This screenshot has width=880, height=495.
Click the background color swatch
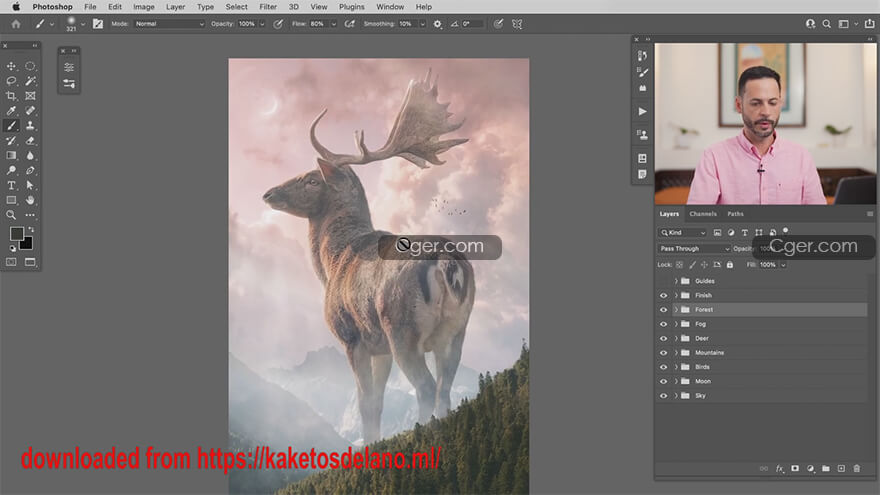[28, 245]
